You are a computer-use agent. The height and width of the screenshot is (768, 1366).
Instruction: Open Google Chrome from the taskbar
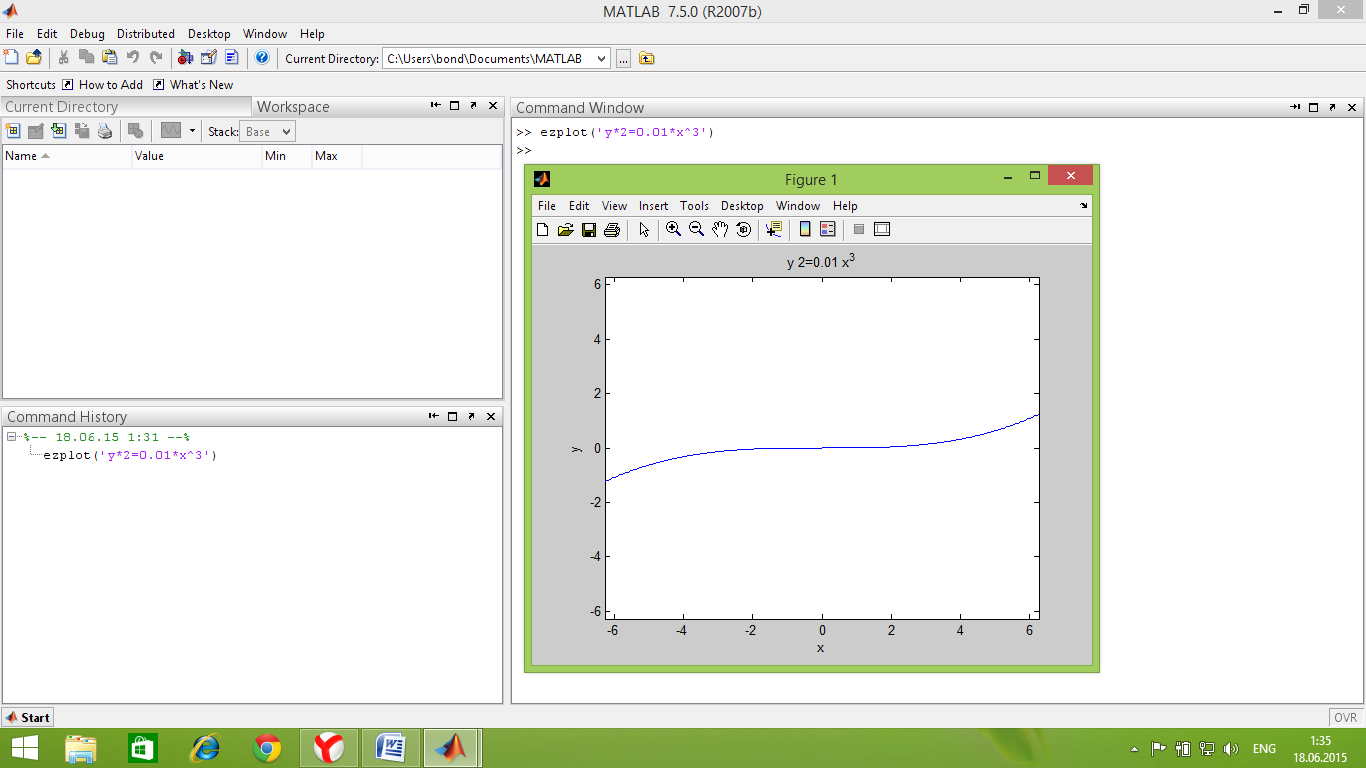point(267,748)
